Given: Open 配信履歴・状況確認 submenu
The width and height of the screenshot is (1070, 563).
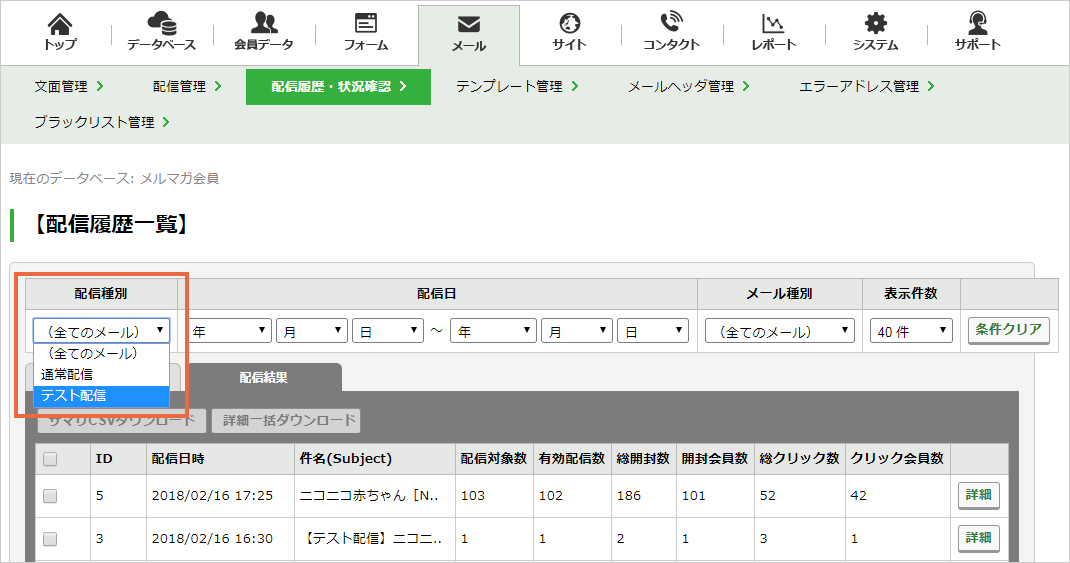Looking at the screenshot, I should [x=338, y=87].
